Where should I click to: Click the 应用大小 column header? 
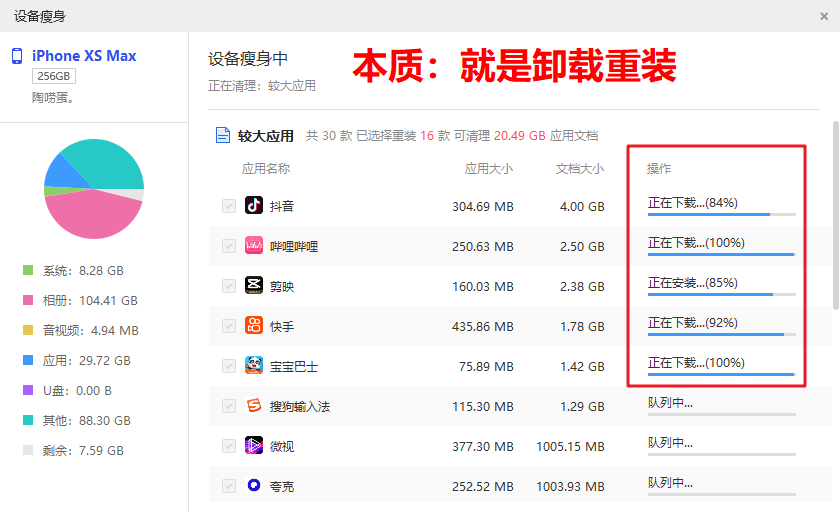click(x=489, y=169)
